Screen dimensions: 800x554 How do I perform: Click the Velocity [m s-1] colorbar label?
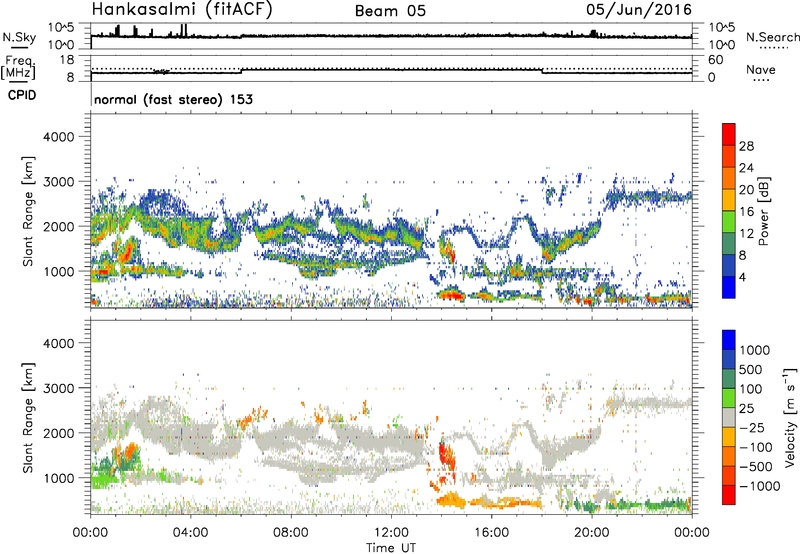pos(790,417)
